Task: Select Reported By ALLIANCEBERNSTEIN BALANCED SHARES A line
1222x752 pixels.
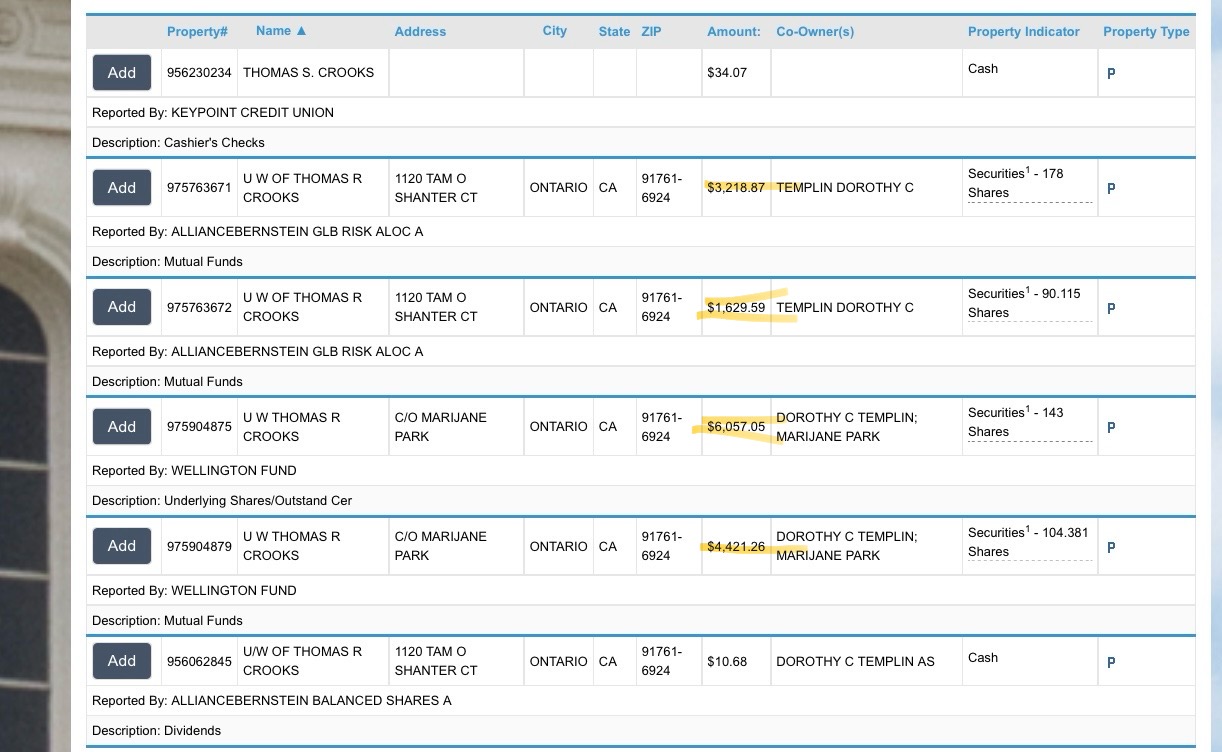Action: (x=272, y=701)
